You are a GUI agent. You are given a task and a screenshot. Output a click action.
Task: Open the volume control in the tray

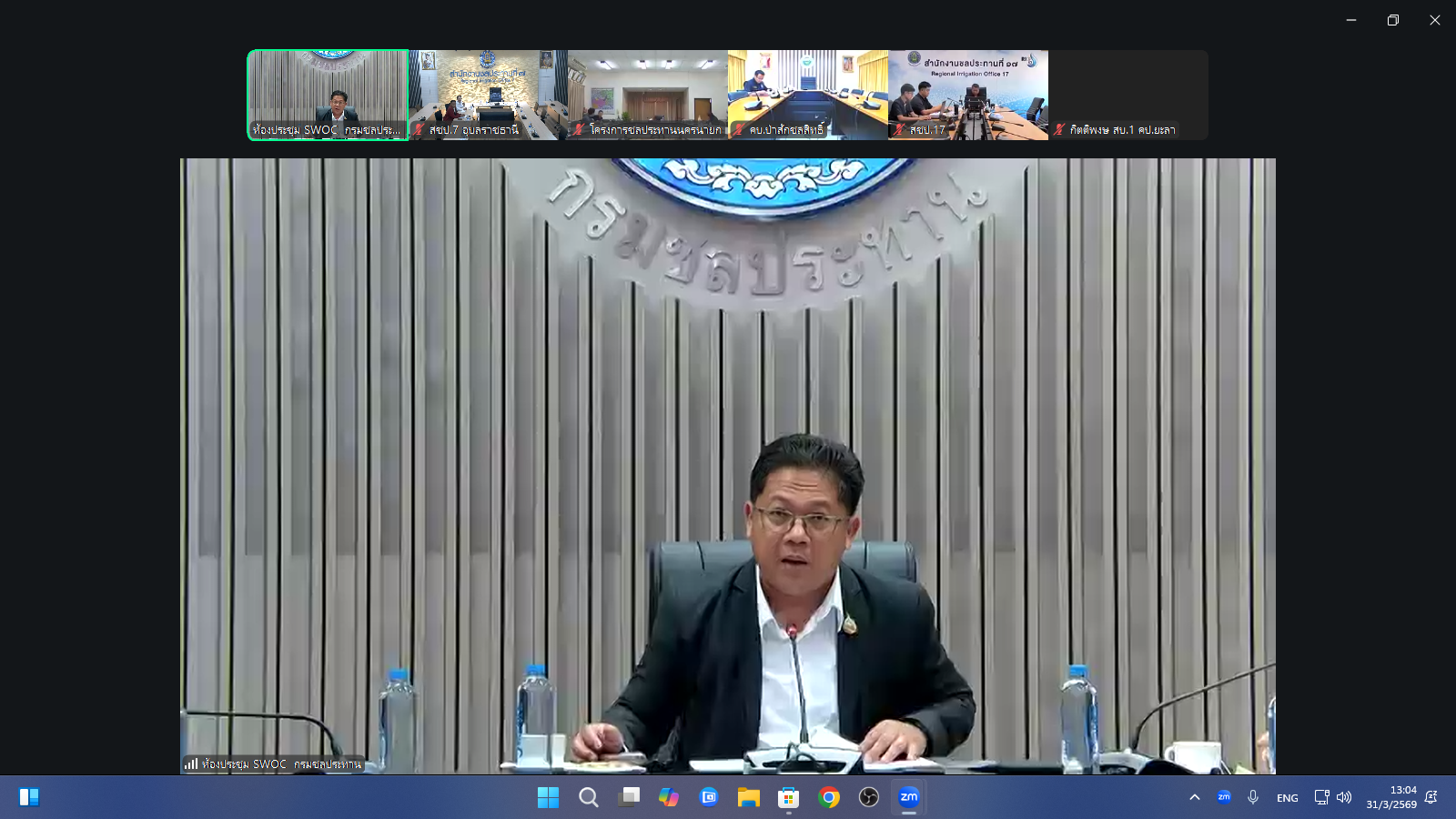(x=1344, y=797)
